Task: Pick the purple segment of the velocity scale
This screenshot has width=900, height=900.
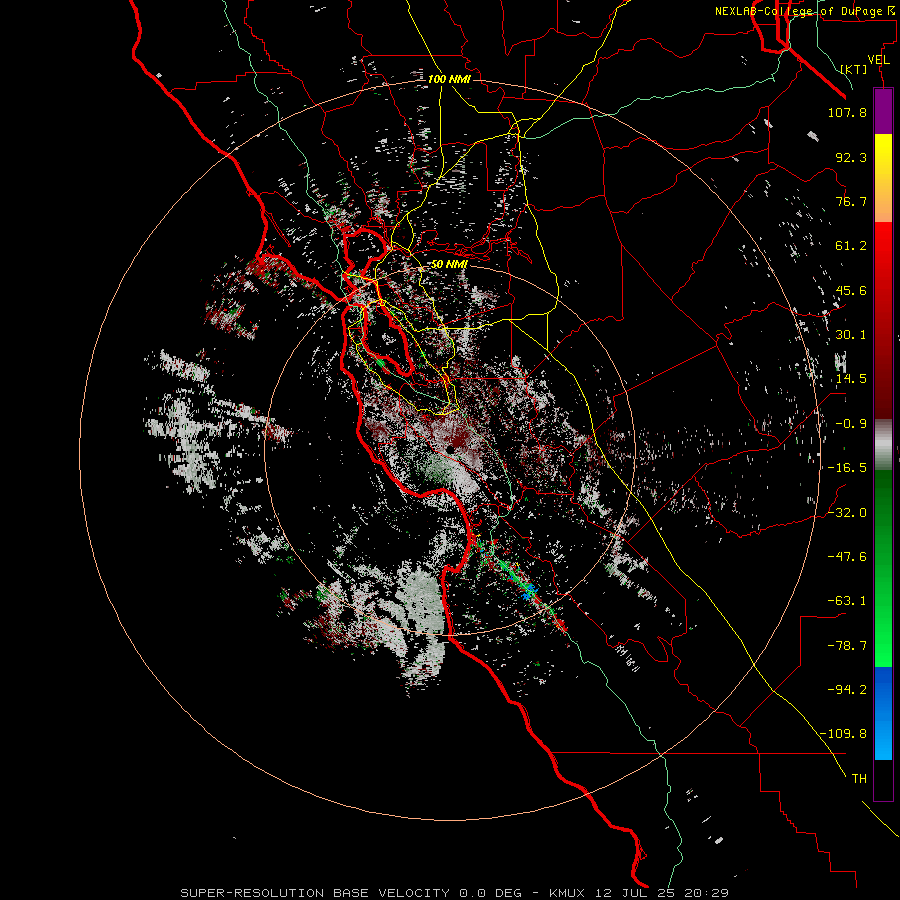Action: click(883, 112)
